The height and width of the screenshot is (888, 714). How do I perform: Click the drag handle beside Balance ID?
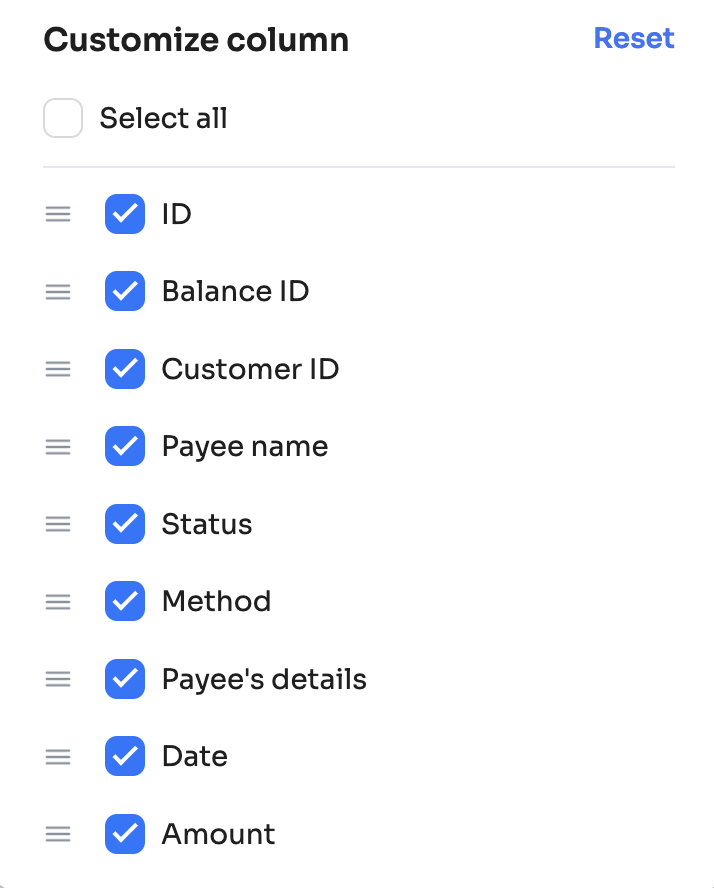pyautogui.click(x=58, y=292)
